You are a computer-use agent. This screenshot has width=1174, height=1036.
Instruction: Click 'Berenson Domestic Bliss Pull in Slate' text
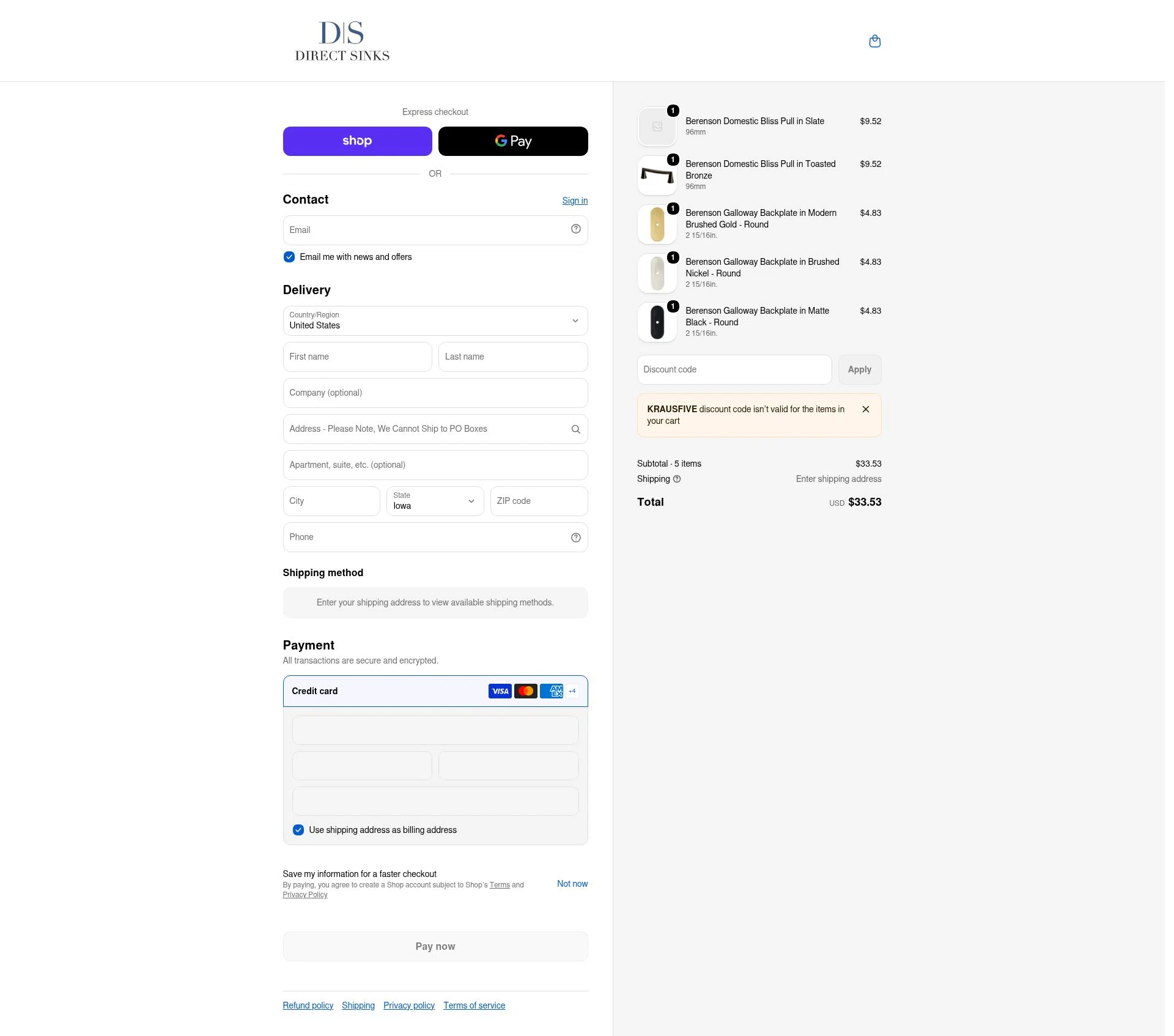(x=755, y=121)
